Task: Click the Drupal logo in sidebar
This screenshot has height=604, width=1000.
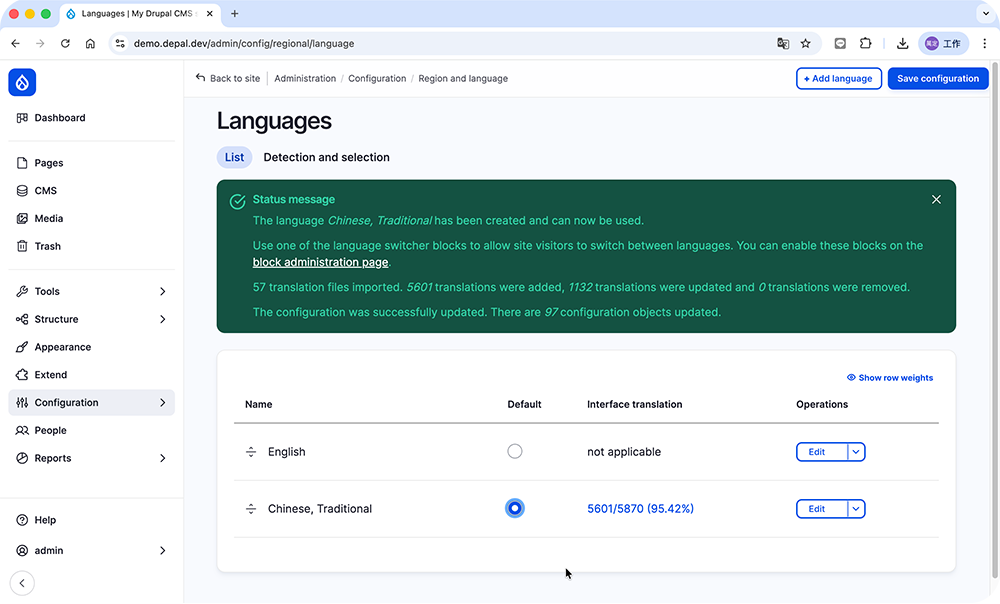Action: 22,82
